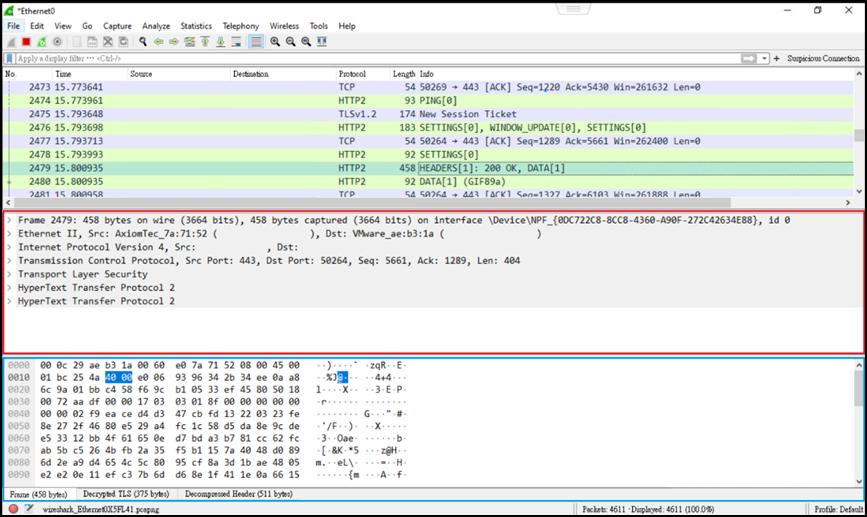Screen dimensions: 867x517
Task: Close this capture file
Action: [x=108, y=42]
